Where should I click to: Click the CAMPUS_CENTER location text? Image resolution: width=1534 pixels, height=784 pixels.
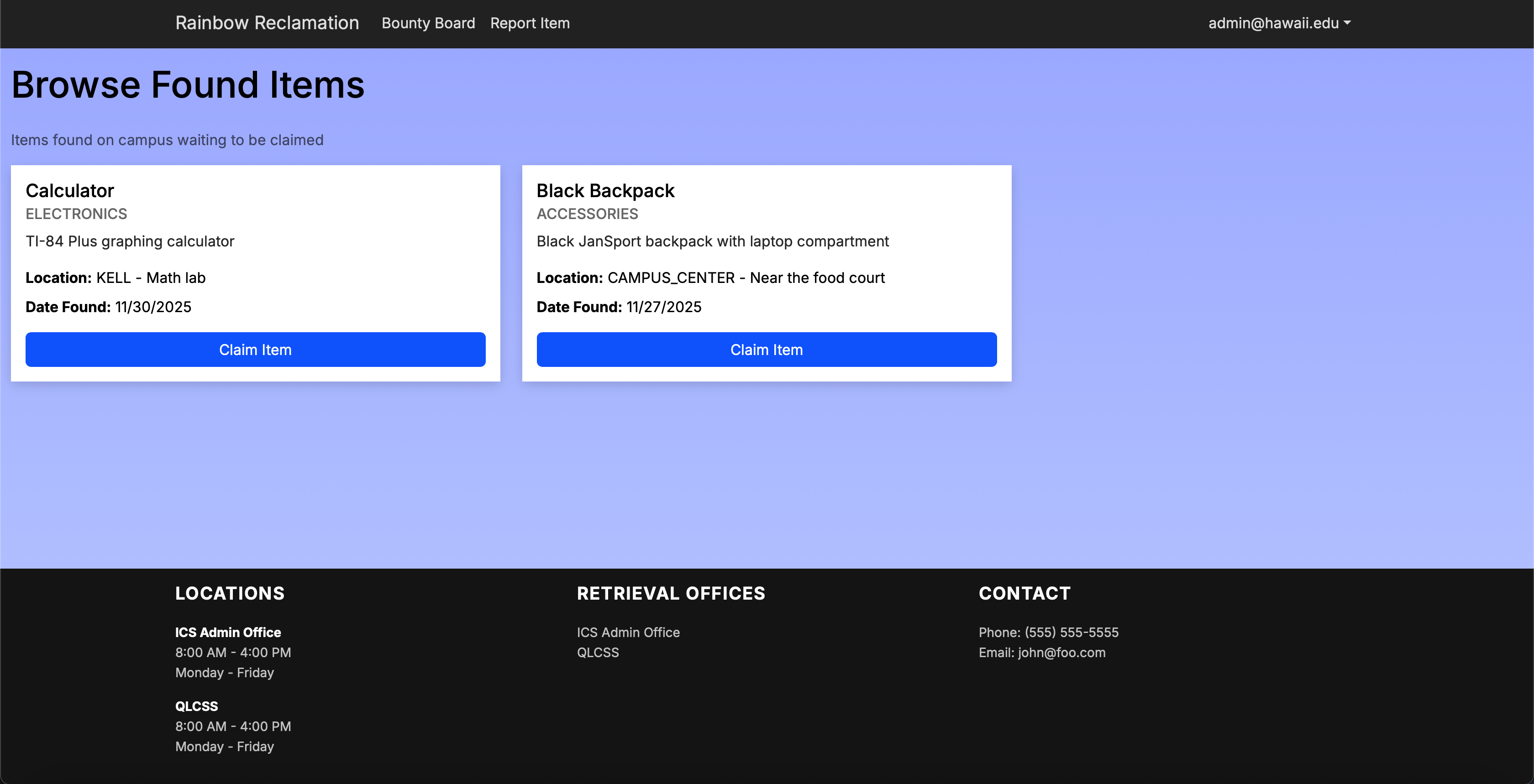coord(671,278)
